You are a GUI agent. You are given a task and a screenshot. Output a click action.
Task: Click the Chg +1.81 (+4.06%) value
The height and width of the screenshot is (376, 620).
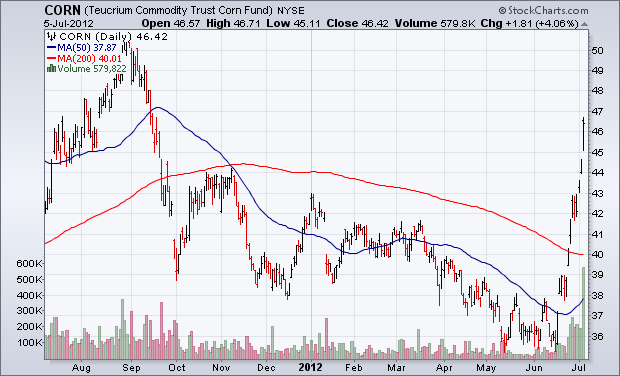point(529,24)
